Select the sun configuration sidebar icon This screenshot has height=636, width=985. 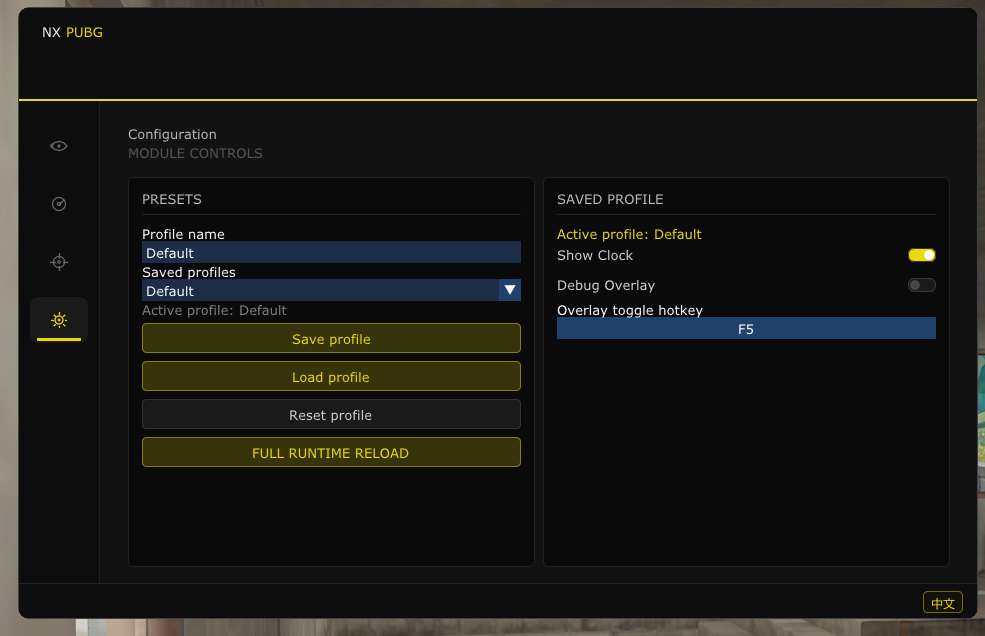tap(58, 320)
